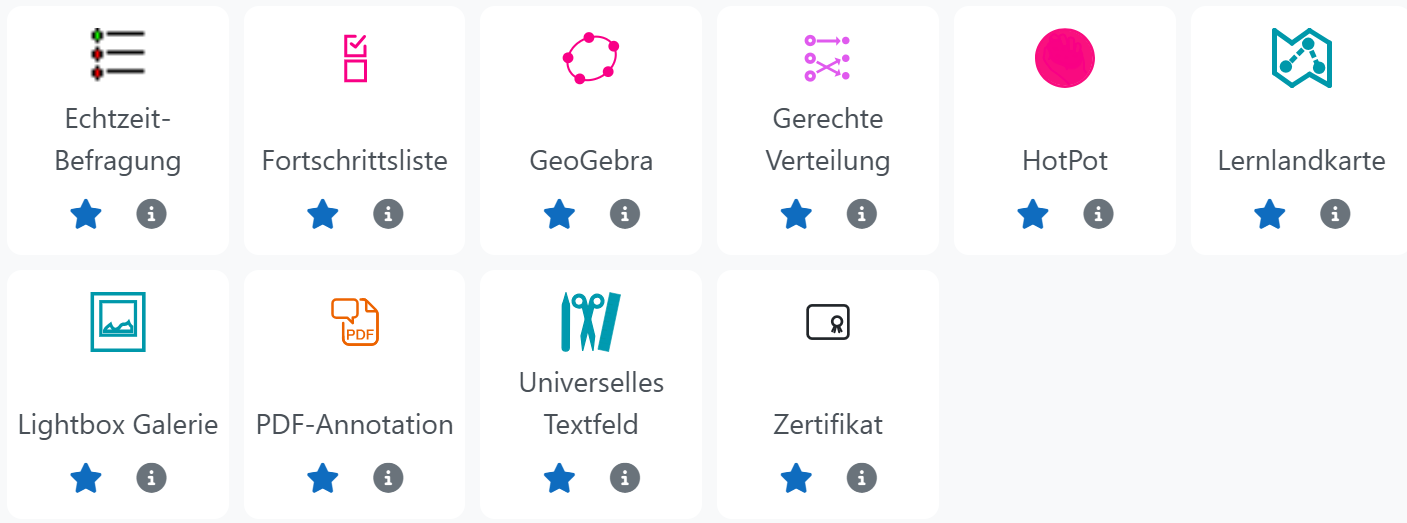
Task: Select the Universelles Textfeld icon
Action: [591, 321]
